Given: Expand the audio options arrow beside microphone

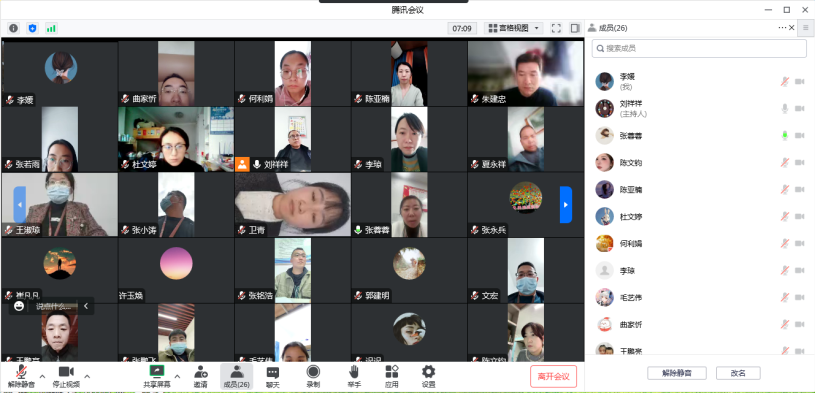Looking at the screenshot, I should (x=43, y=376).
